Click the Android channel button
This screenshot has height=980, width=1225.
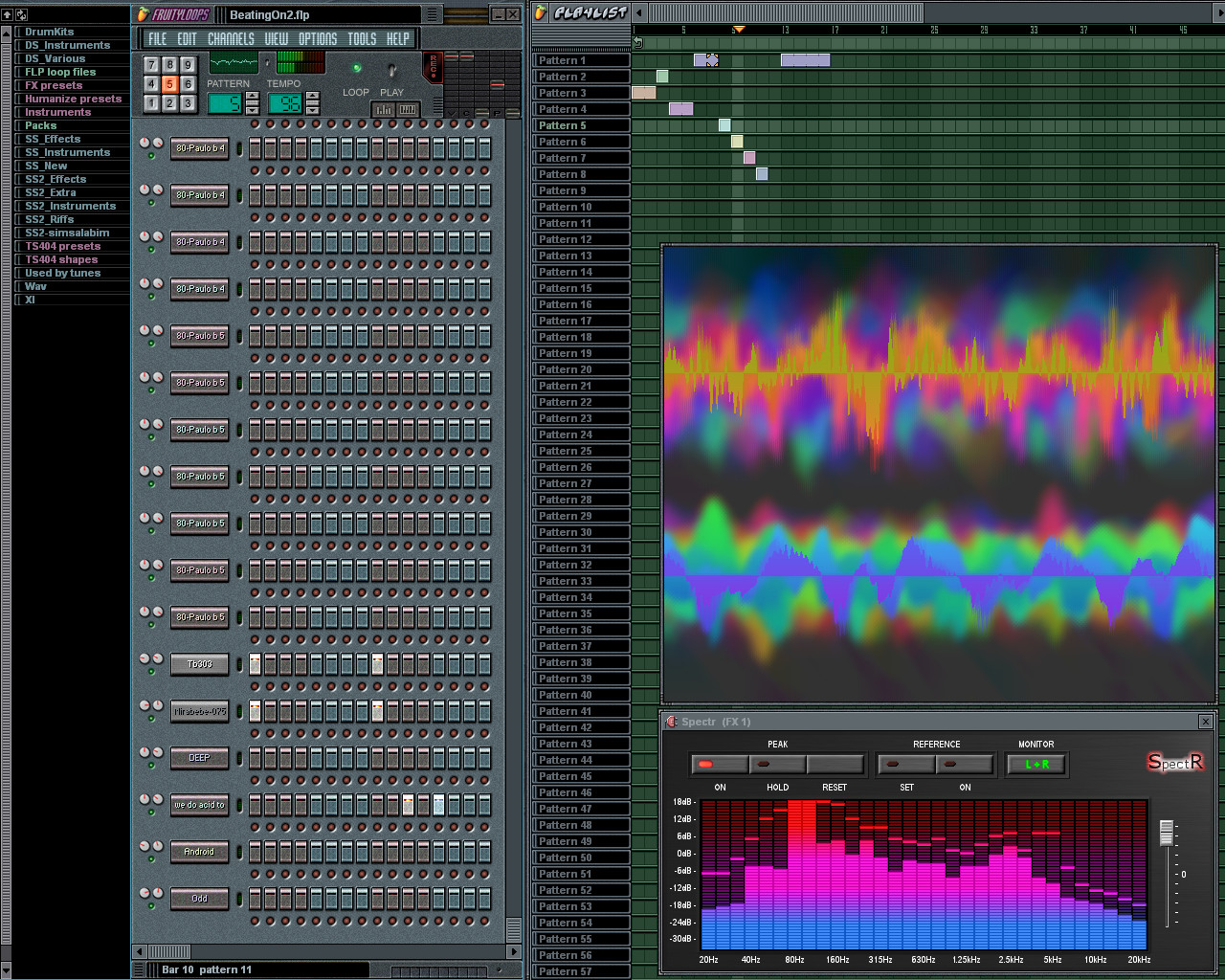click(200, 852)
